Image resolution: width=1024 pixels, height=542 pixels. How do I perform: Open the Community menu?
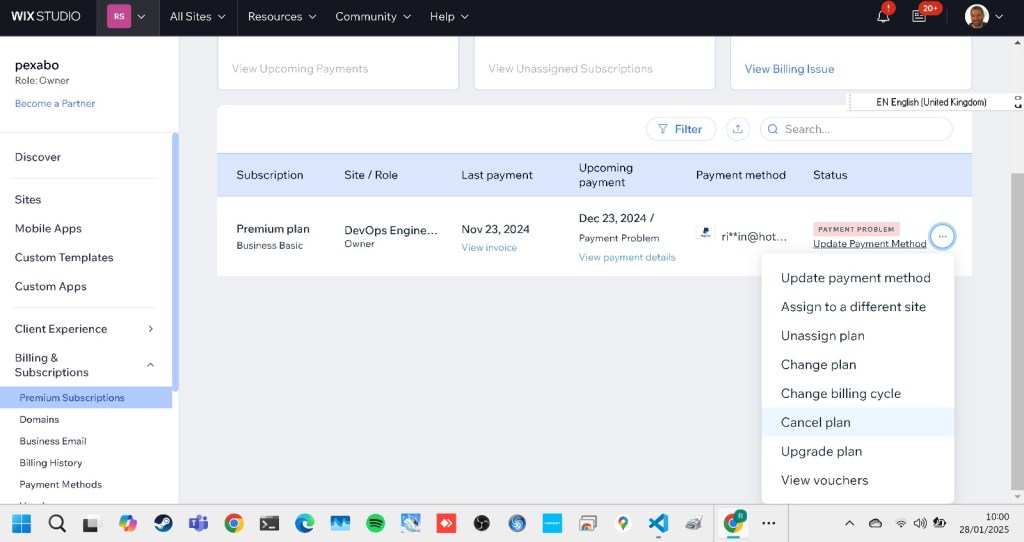pos(373,17)
